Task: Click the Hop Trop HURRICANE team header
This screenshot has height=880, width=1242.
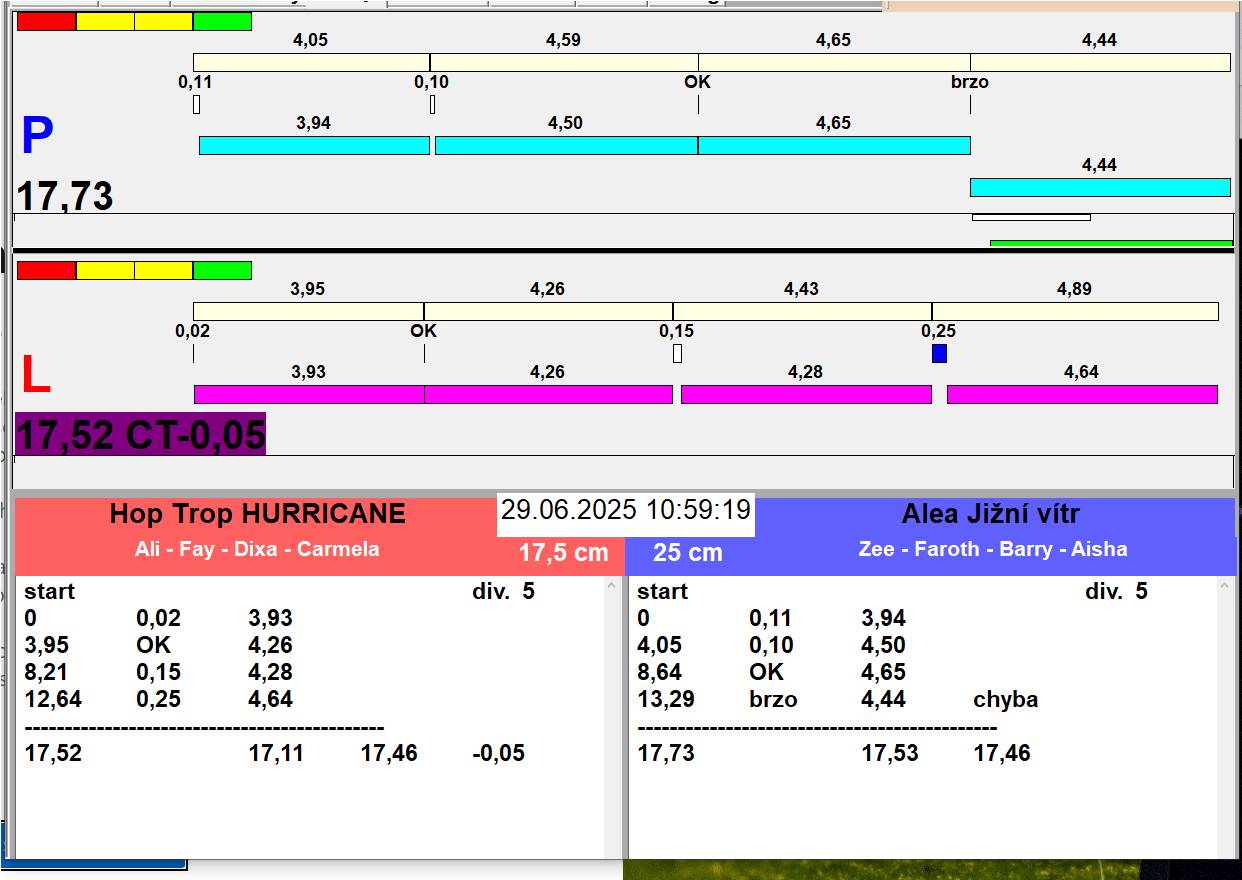Action: 258,515
